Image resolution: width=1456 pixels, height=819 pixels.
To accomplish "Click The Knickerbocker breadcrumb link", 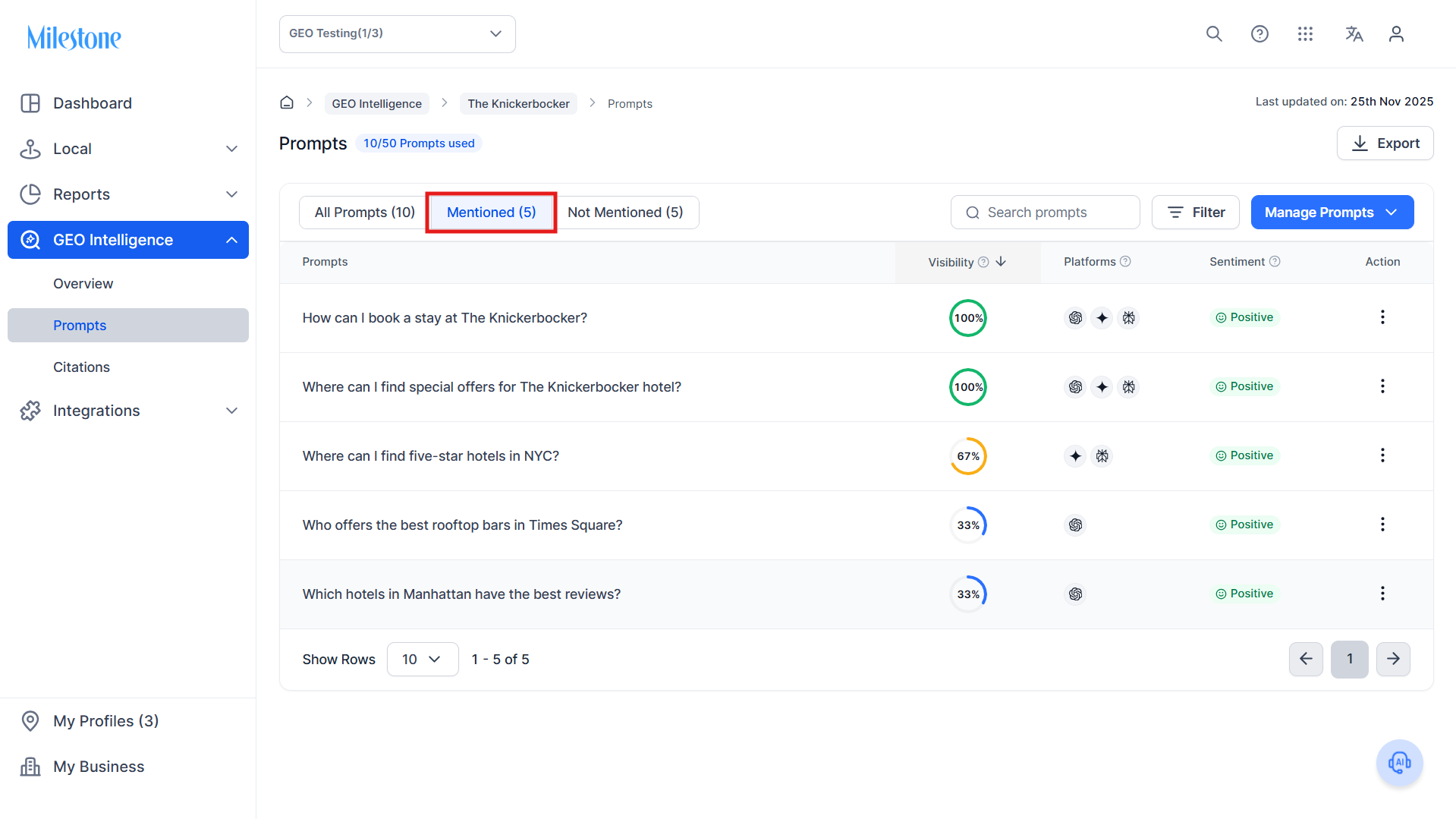I will coord(519,103).
